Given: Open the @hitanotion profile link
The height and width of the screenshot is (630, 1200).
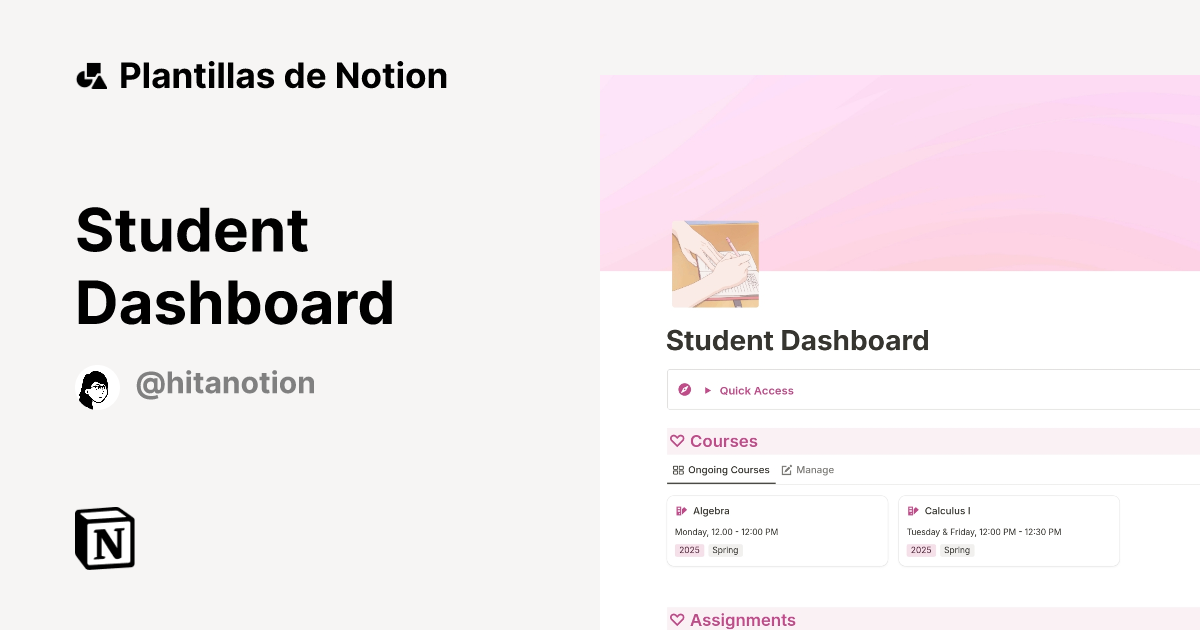Looking at the screenshot, I should (225, 384).
